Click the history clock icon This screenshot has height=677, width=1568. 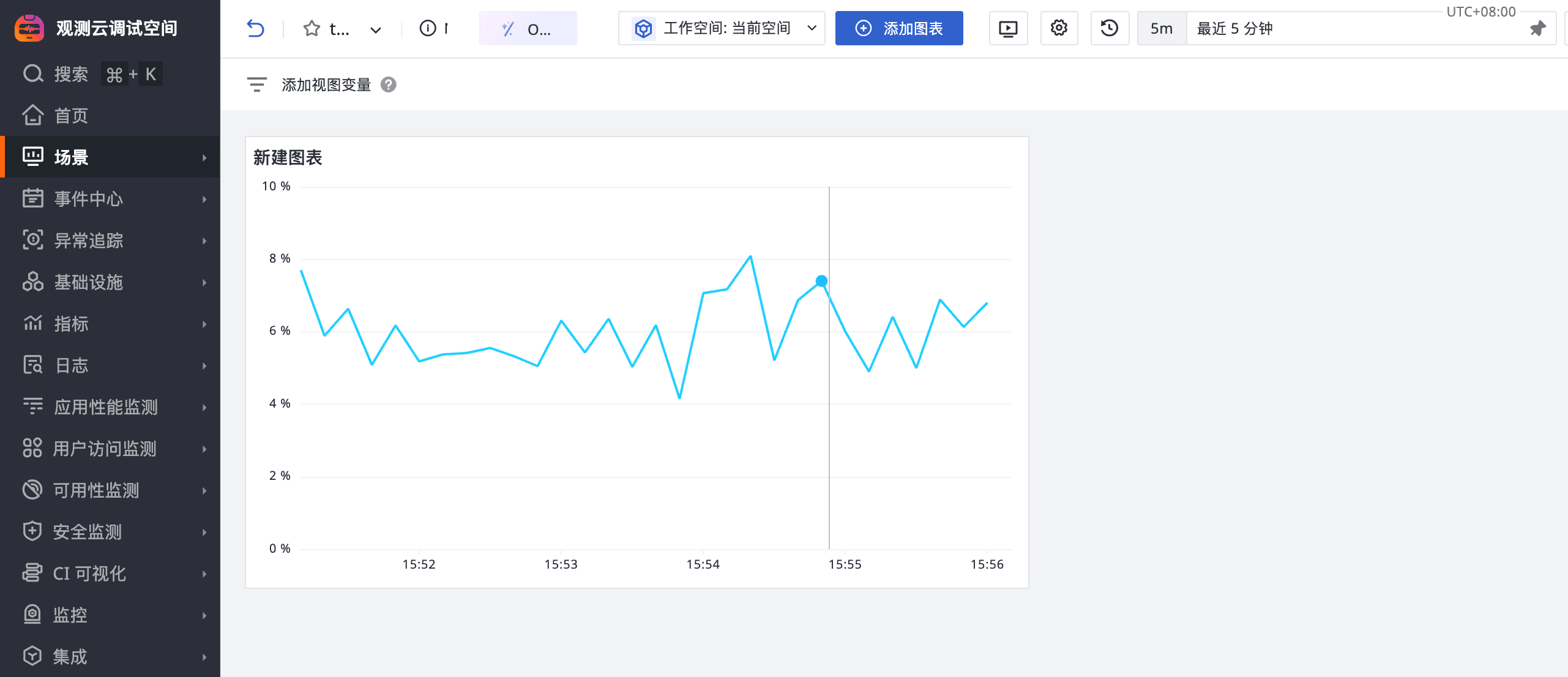tap(1109, 28)
